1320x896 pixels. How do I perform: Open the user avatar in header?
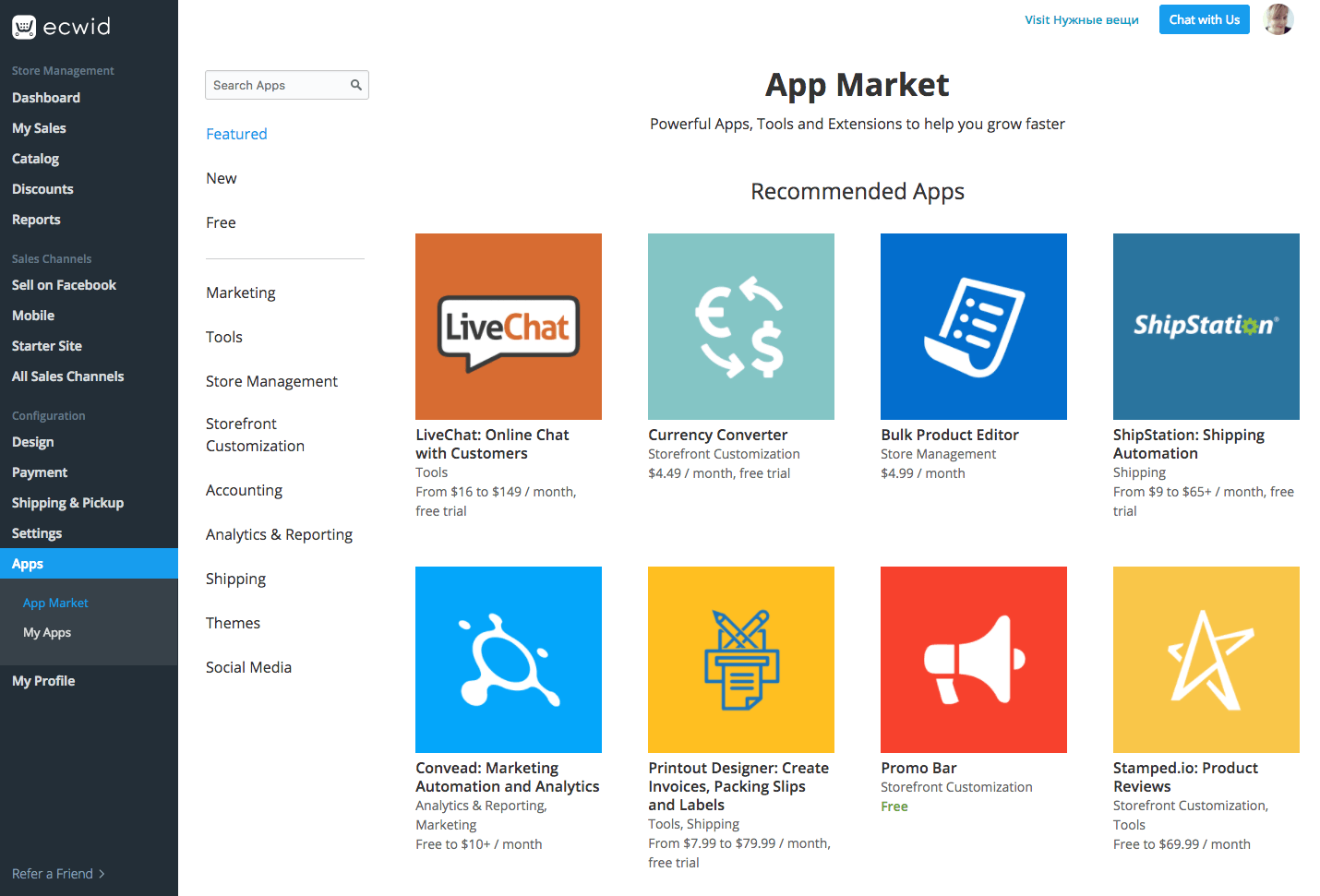point(1278,19)
